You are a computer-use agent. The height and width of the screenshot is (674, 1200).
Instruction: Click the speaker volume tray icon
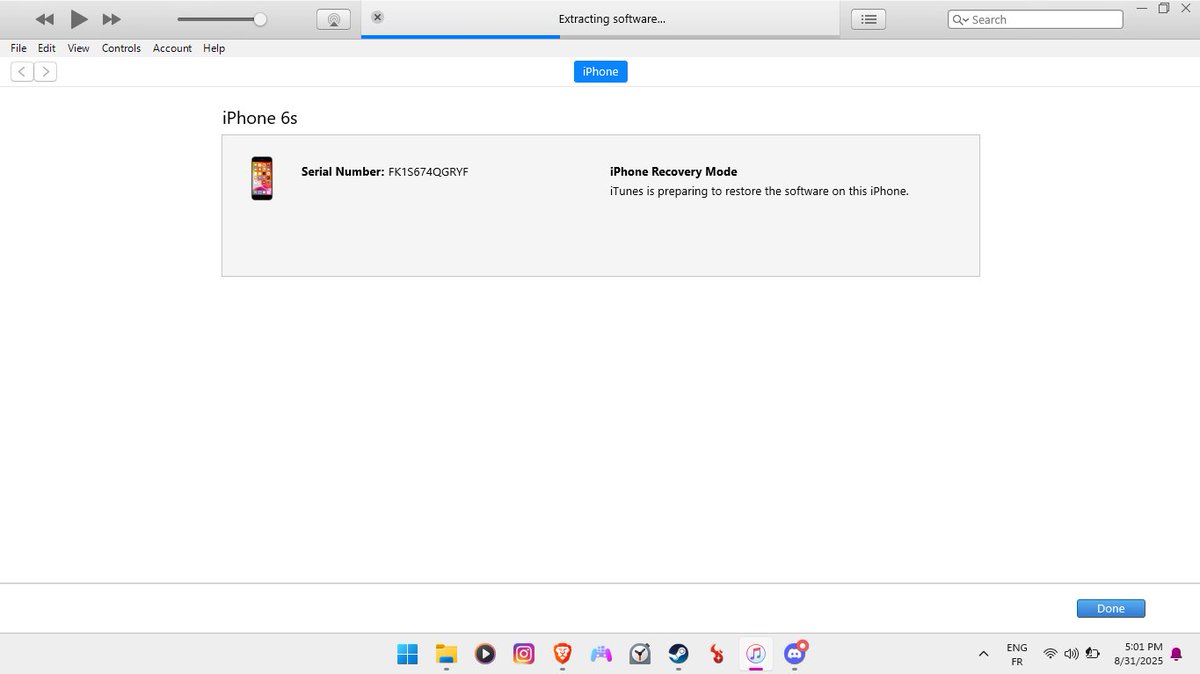(x=1071, y=654)
